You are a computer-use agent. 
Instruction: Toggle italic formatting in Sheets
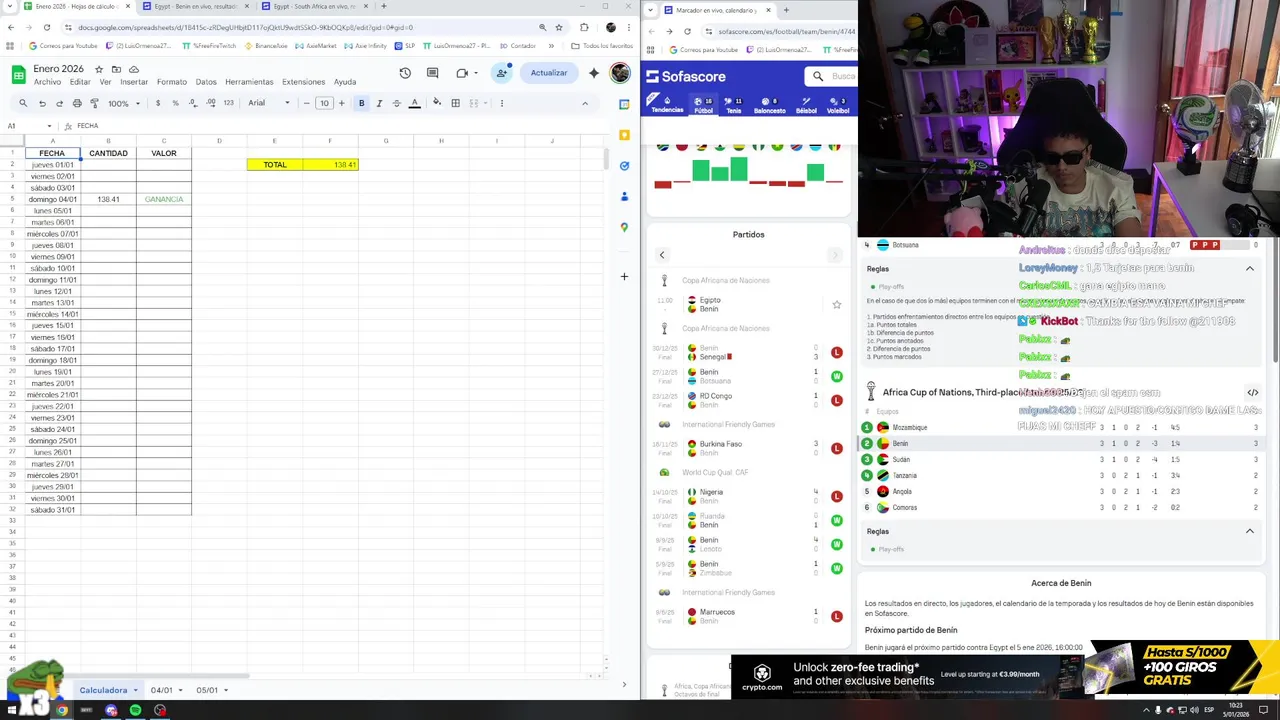pyautogui.click(x=379, y=103)
